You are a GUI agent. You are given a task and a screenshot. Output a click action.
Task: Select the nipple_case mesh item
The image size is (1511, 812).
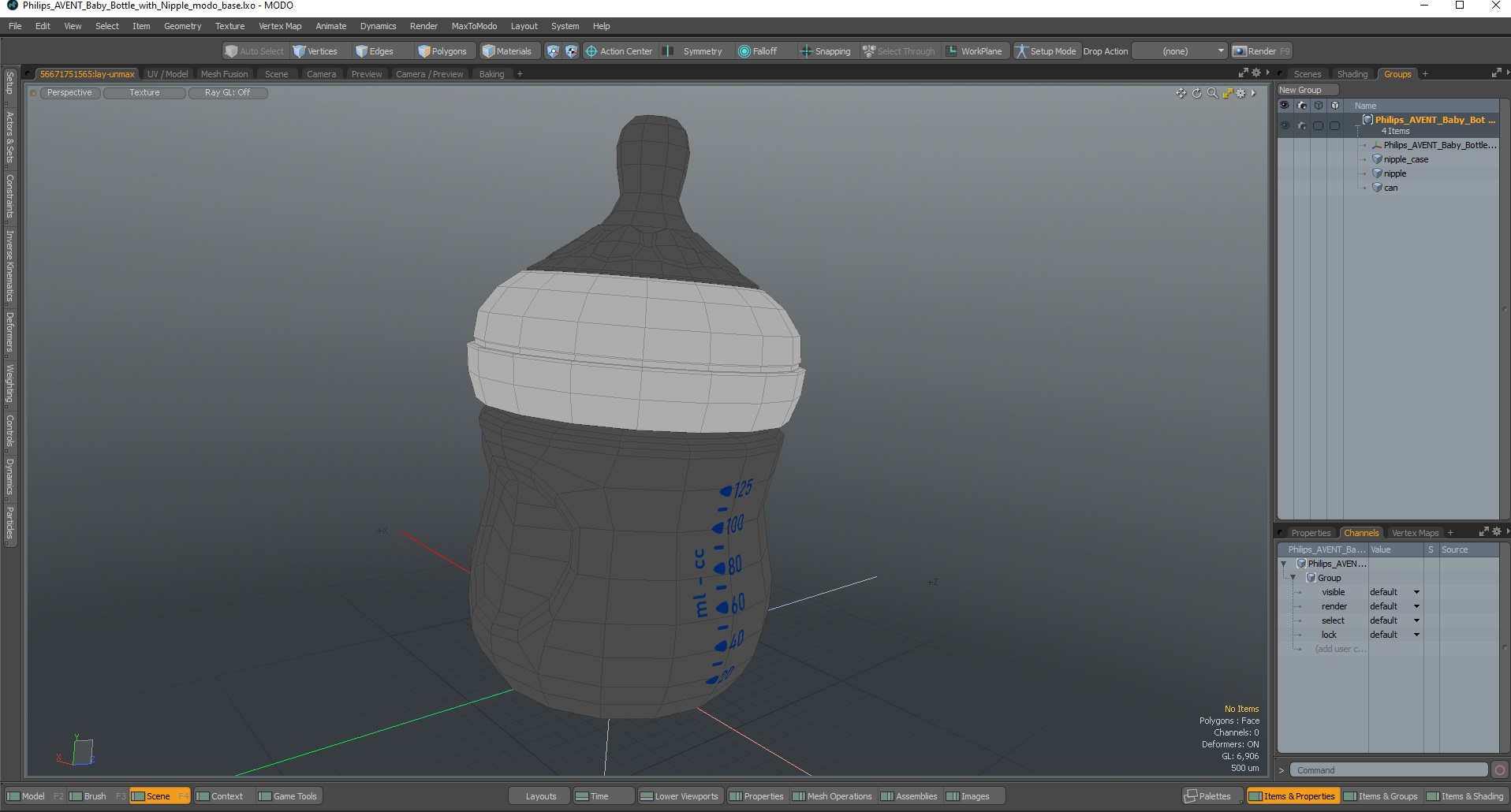(x=1406, y=159)
